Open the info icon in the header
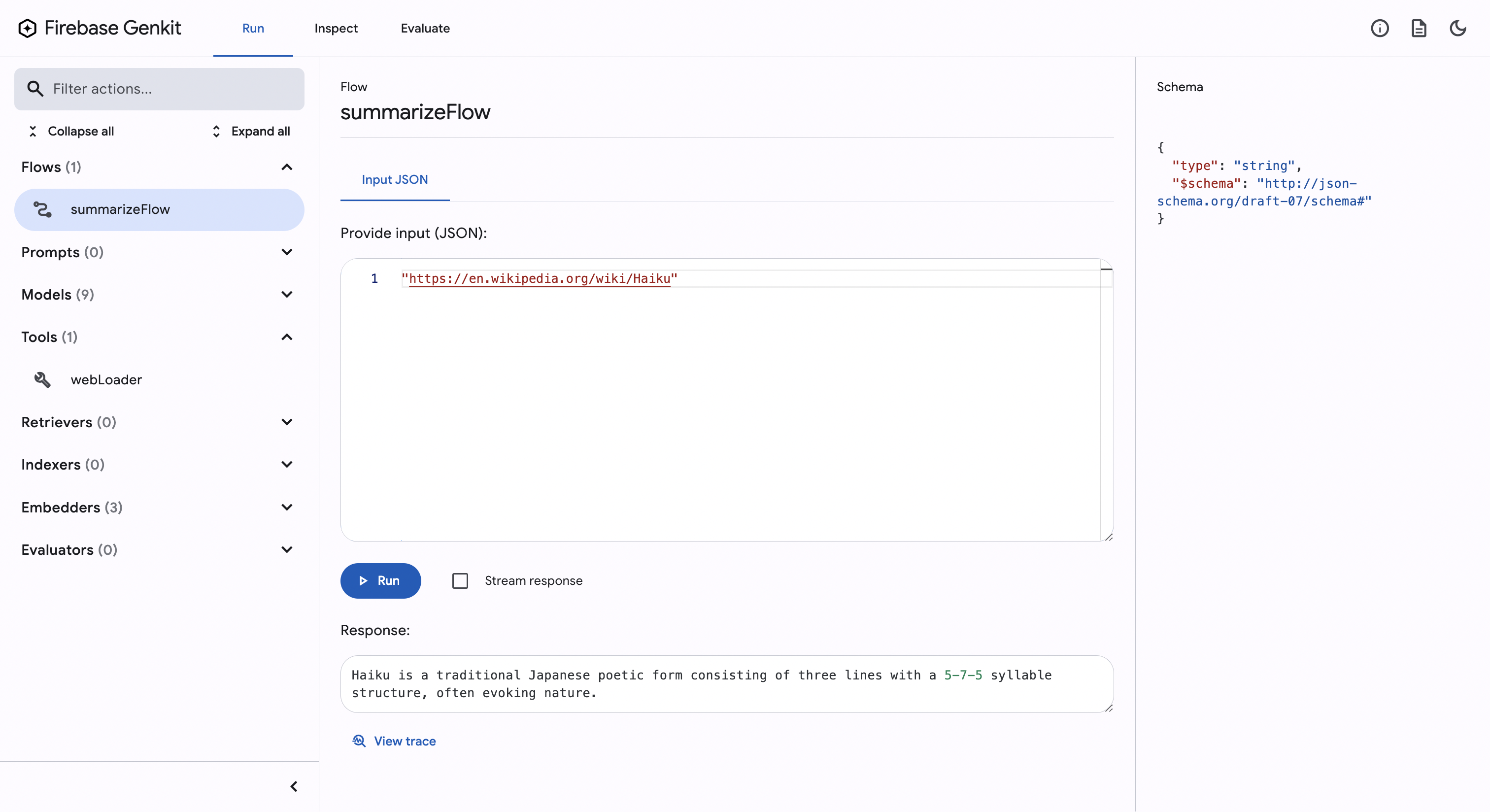 pos(1380,29)
